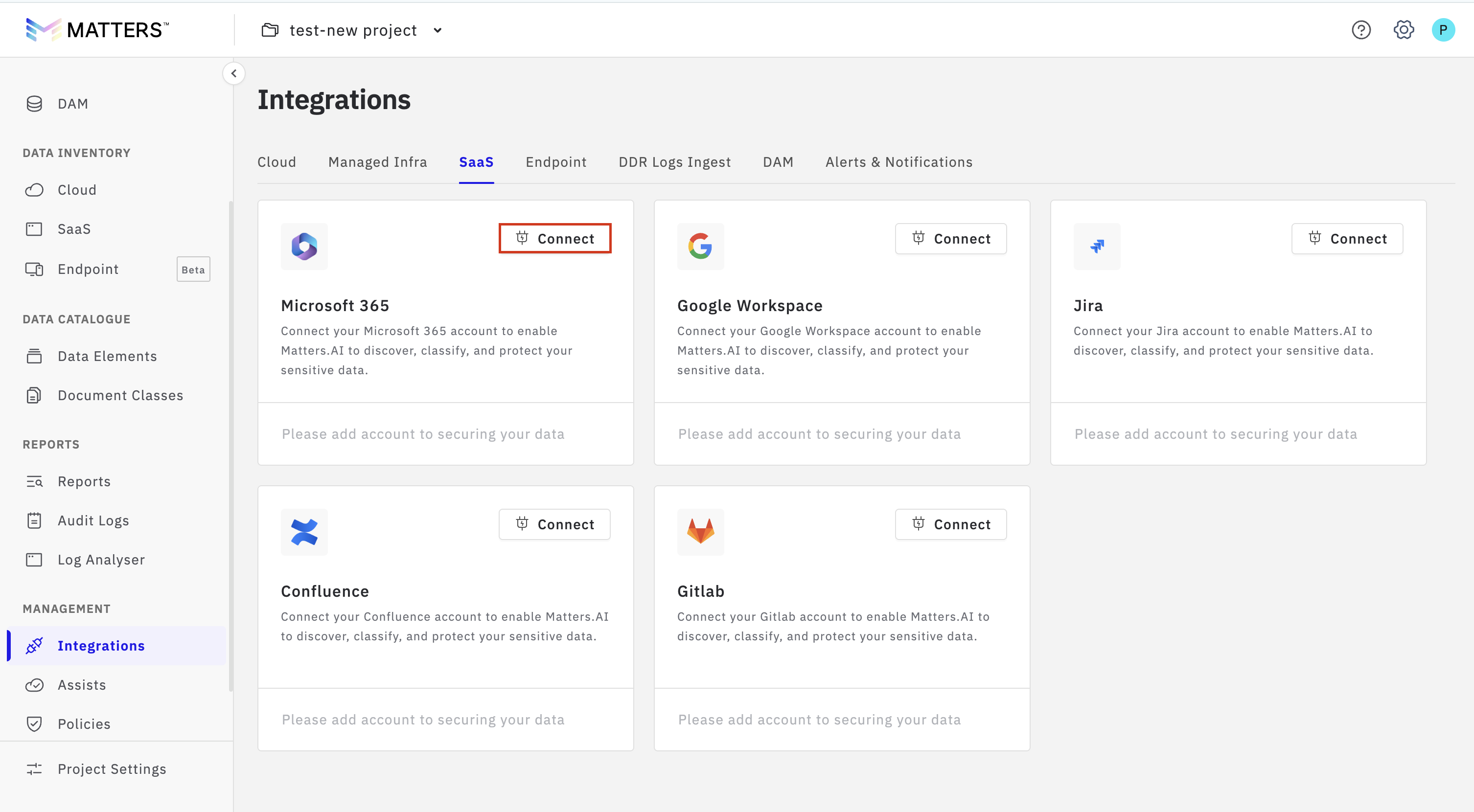
Task: Click the Microsoft 365 card title
Action: click(x=335, y=306)
